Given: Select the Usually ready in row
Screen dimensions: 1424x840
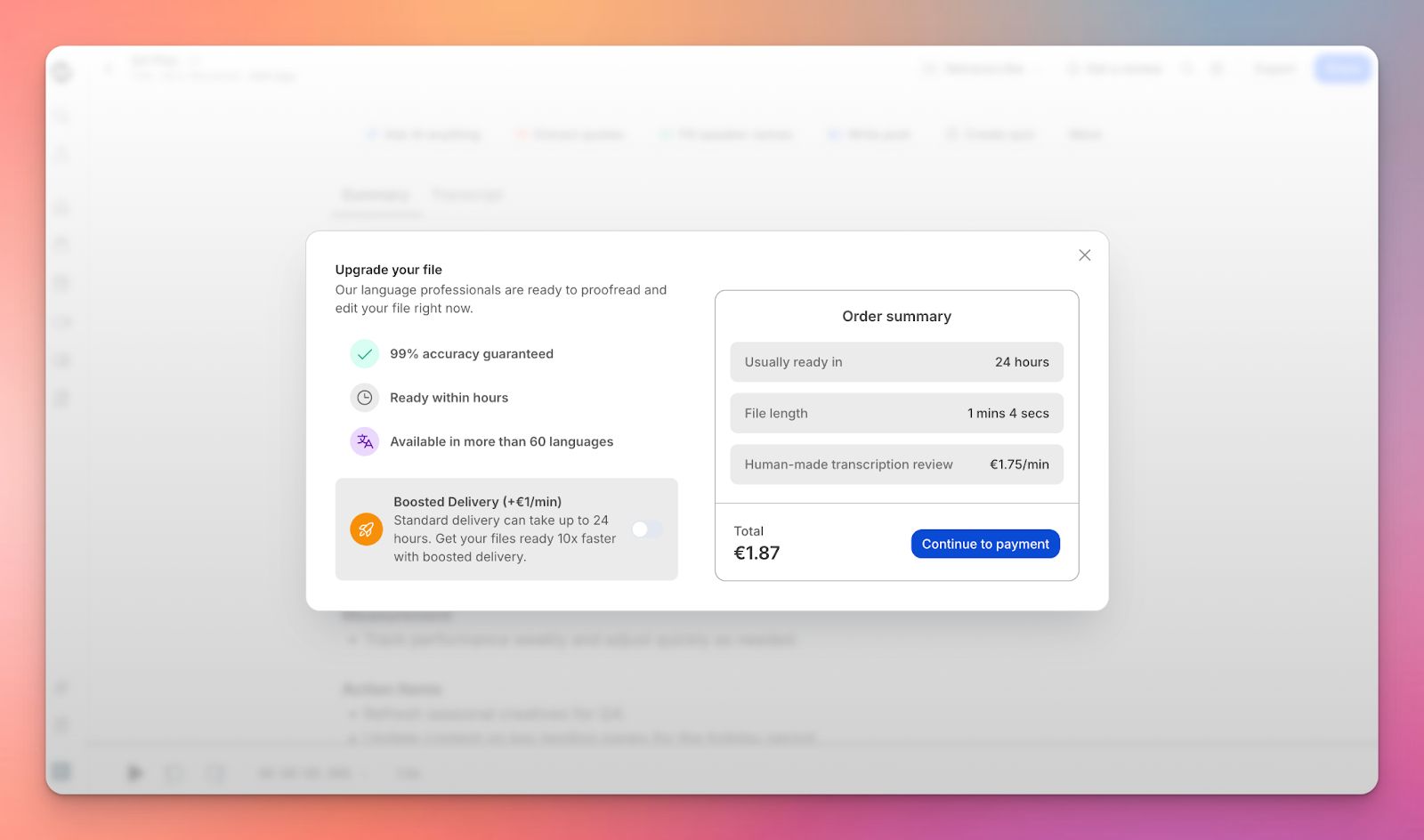Looking at the screenshot, I should (896, 362).
